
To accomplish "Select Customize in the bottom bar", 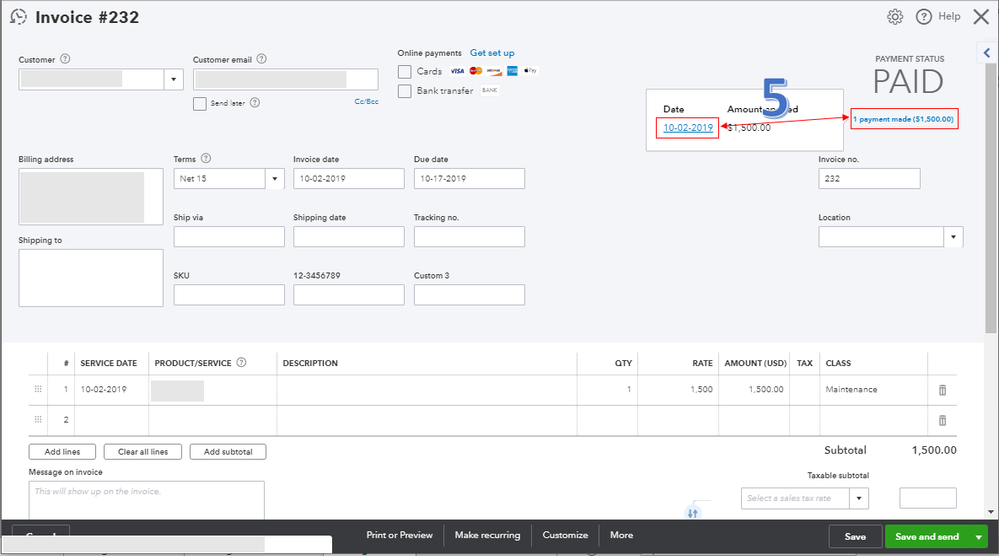I will [565, 535].
